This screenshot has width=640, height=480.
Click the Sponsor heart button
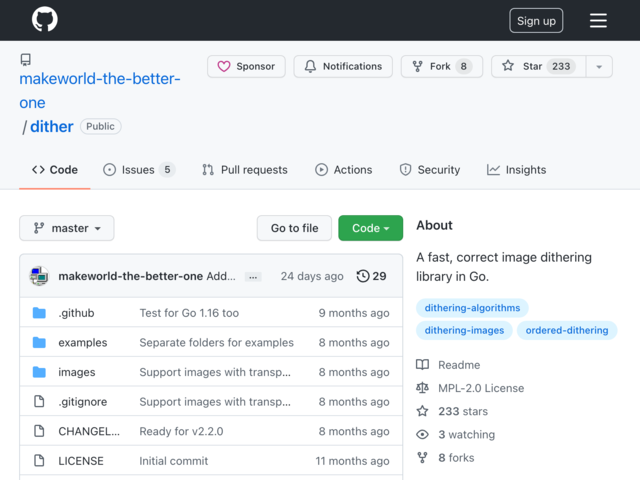pos(246,66)
